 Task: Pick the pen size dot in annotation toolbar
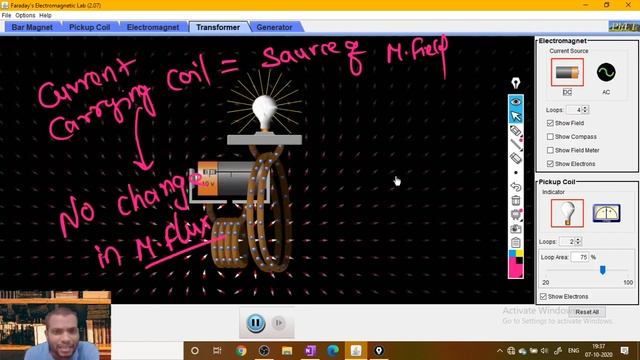(x=516, y=173)
